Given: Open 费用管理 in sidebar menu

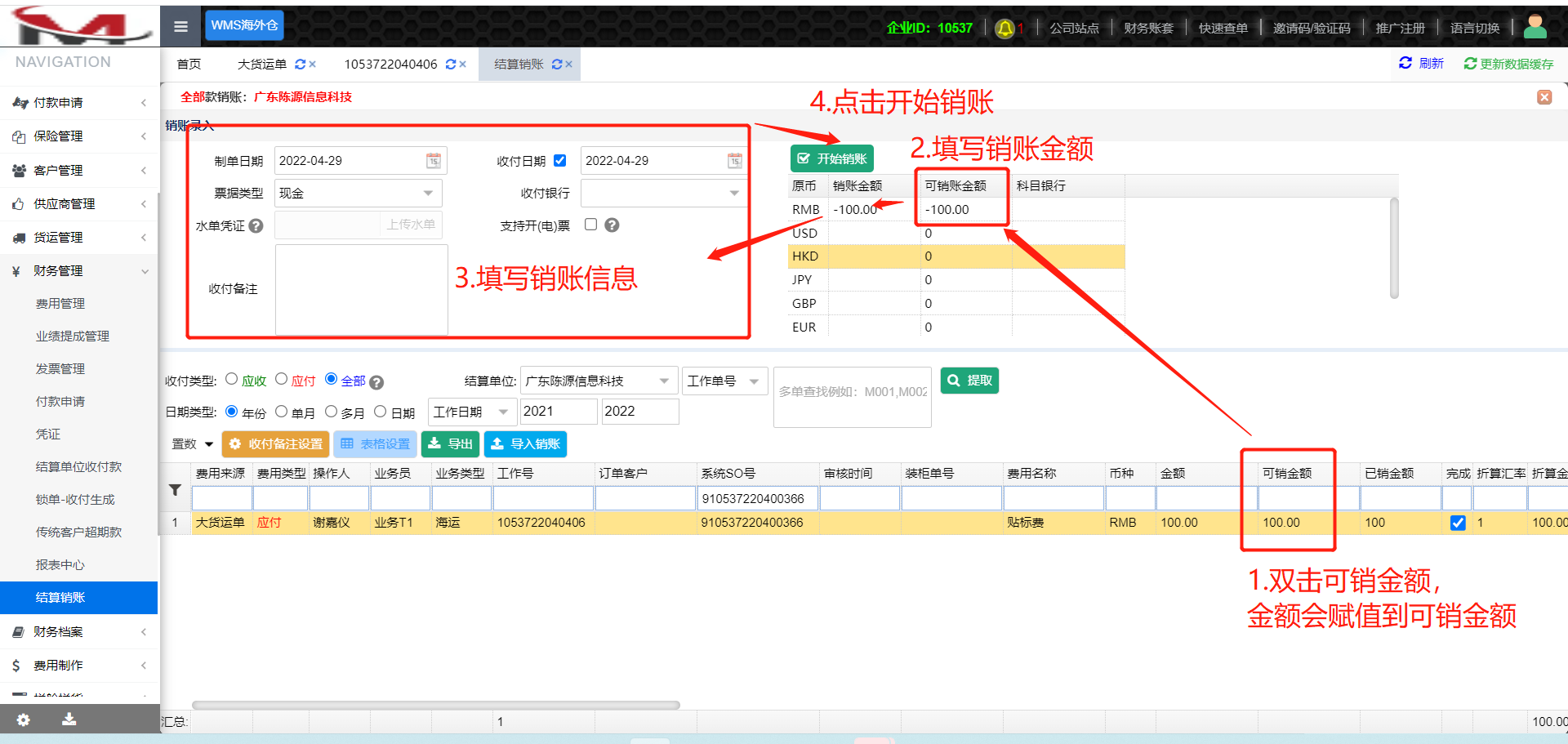Looking at the screenshot, I should coord(60,304).
